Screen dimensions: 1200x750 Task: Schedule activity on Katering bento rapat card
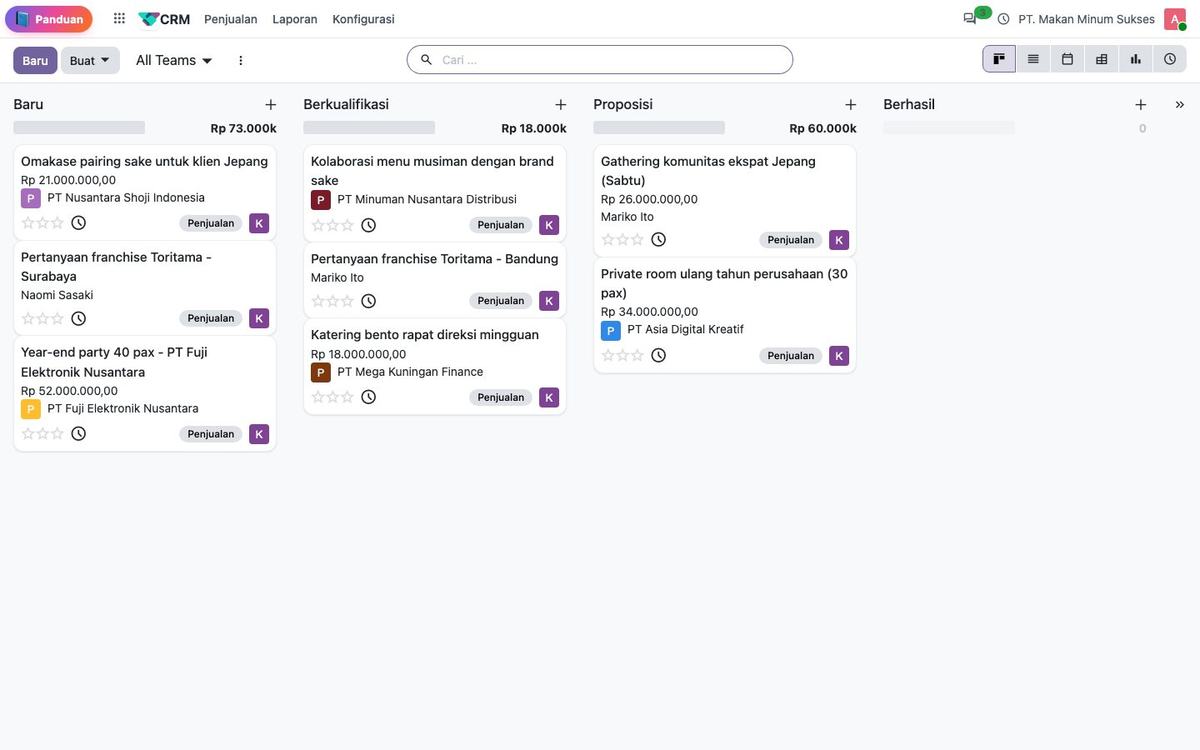coord(368,397)
